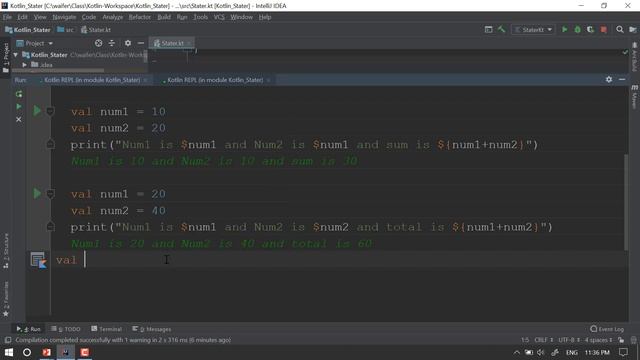Image resolution: width=640 pixels, height=360 pixels.
Task: Open Project panel settings gear
Action: 128,43
